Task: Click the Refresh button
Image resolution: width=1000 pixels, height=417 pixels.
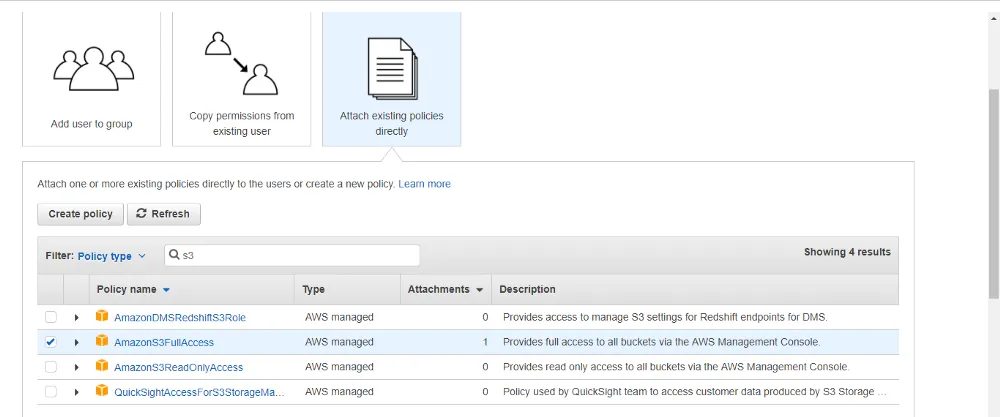Action: coord(164,214)
